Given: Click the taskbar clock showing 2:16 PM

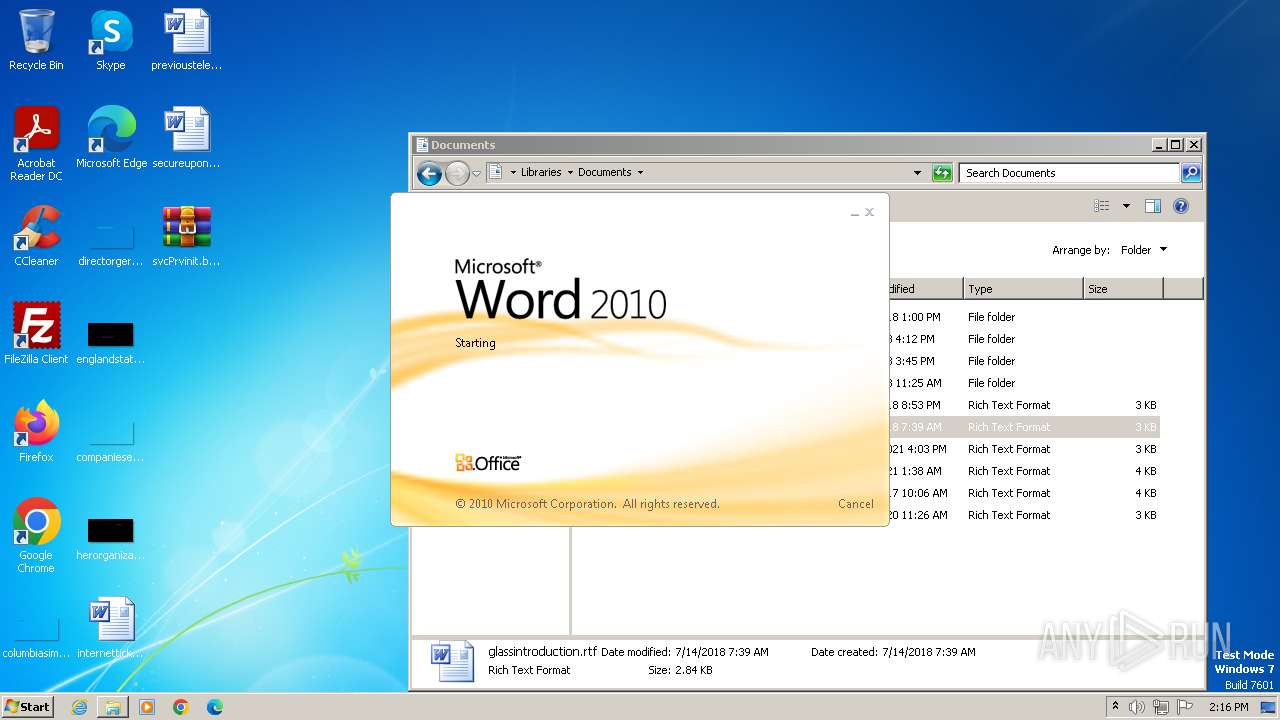Looking at the screenshot, I should [x=1228, y=707].
